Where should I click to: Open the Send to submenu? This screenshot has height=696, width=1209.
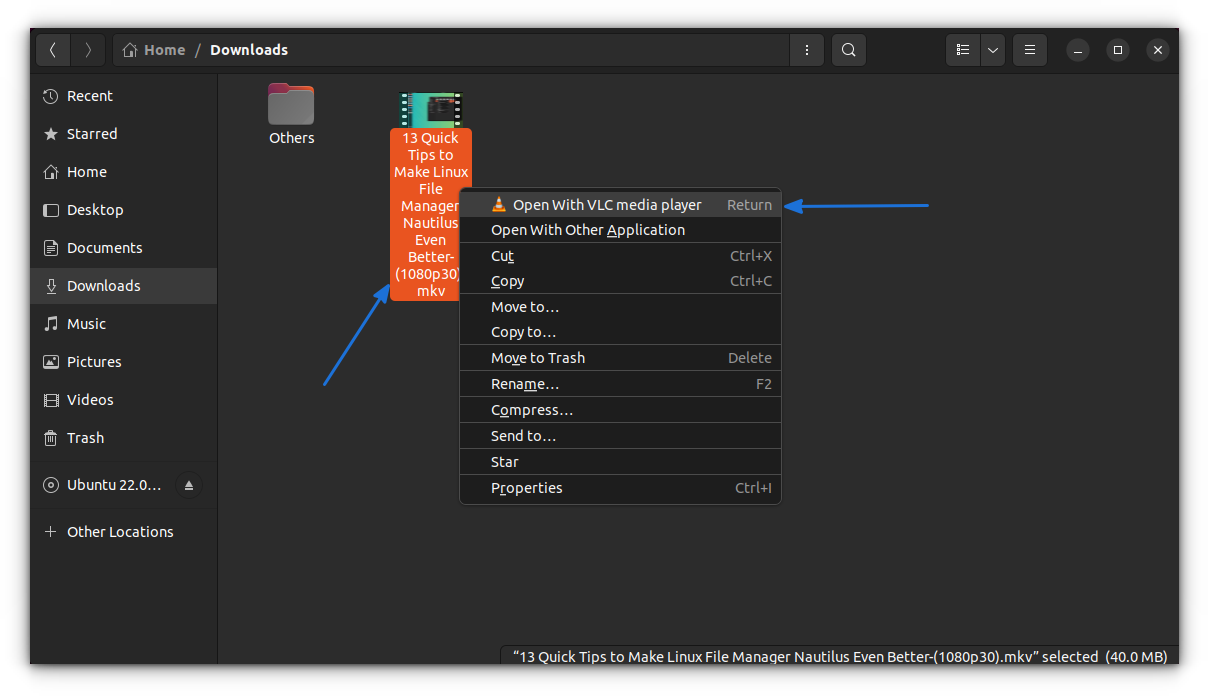(523, 435)
